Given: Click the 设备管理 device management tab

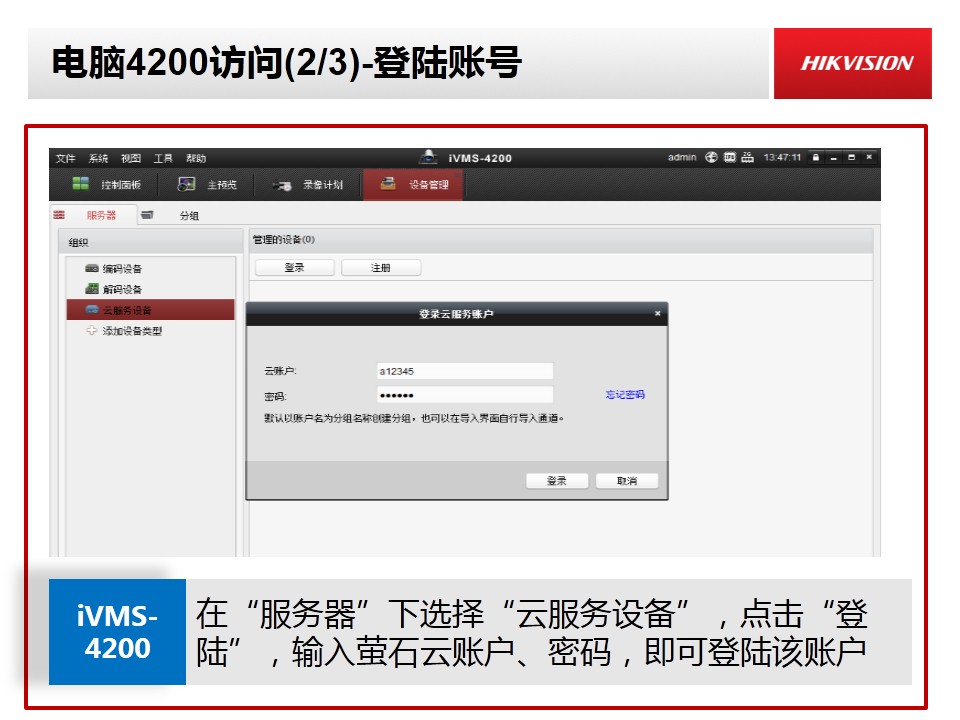Looking at the screenshot, I should click(x=415, y=185).
